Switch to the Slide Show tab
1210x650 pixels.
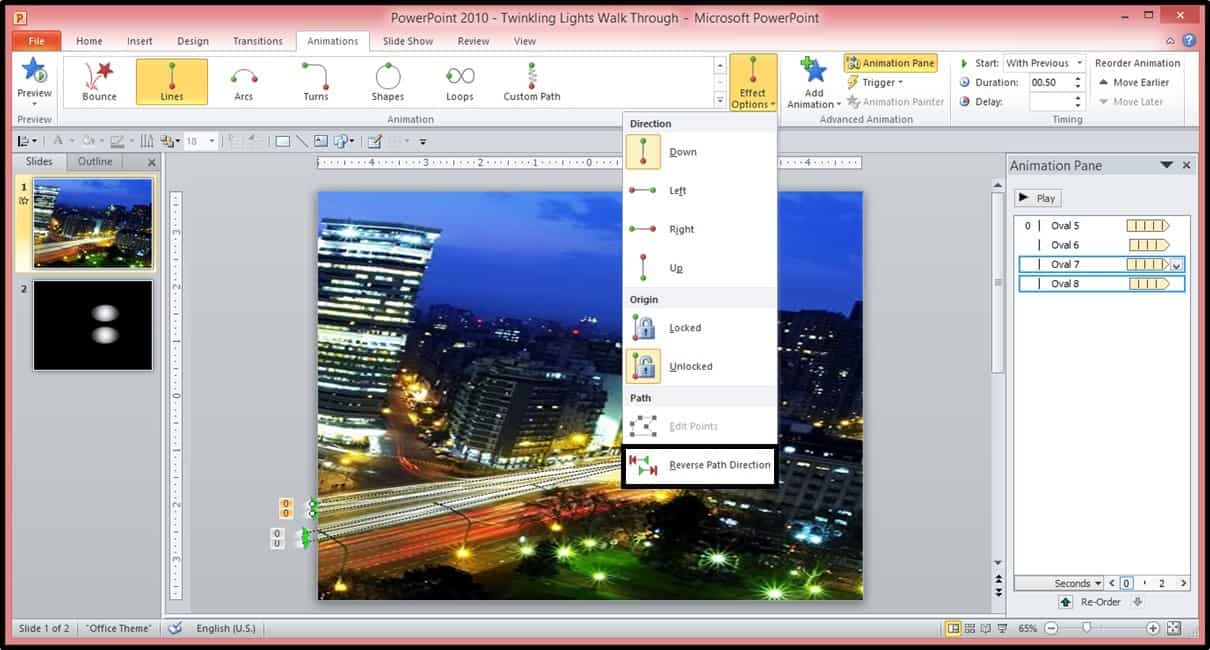[408, 41]
